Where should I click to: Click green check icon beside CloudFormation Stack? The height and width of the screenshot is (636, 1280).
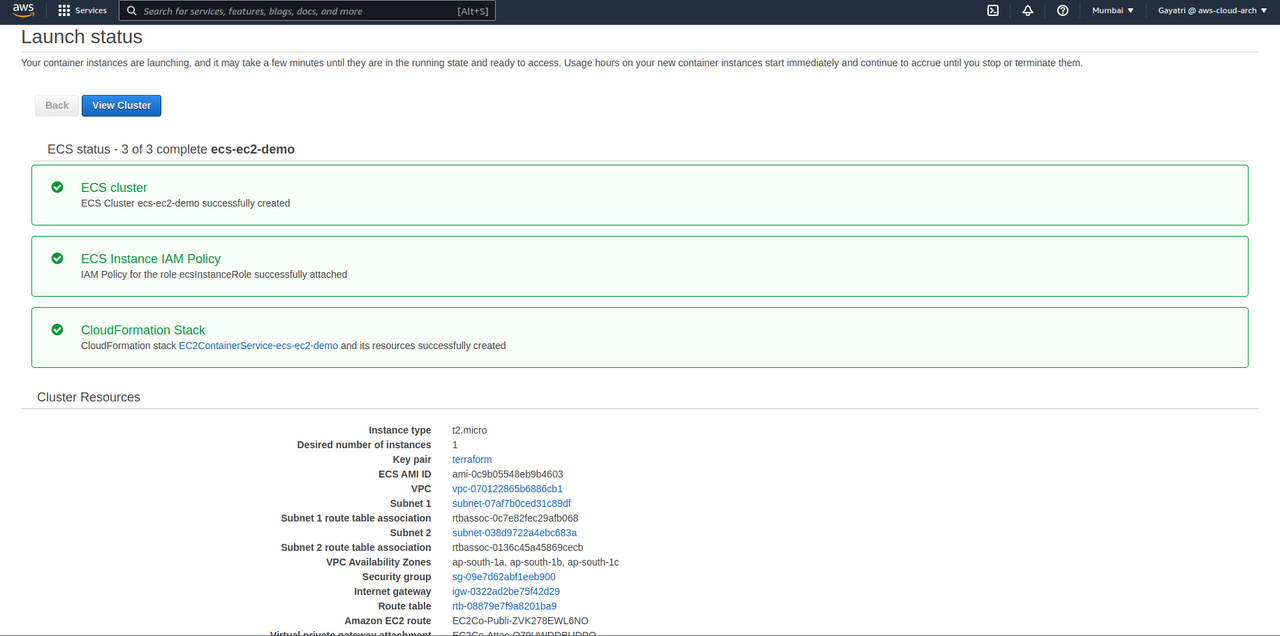tap(58, 329)
